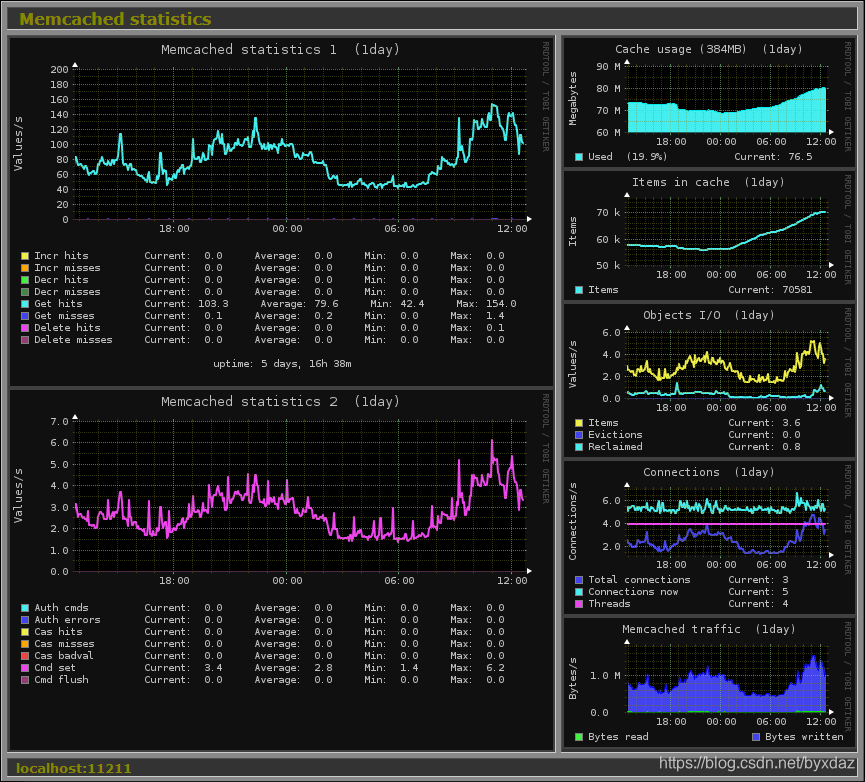
Task: Click the Items in cache (1day) title
Action: click(708, 182)
